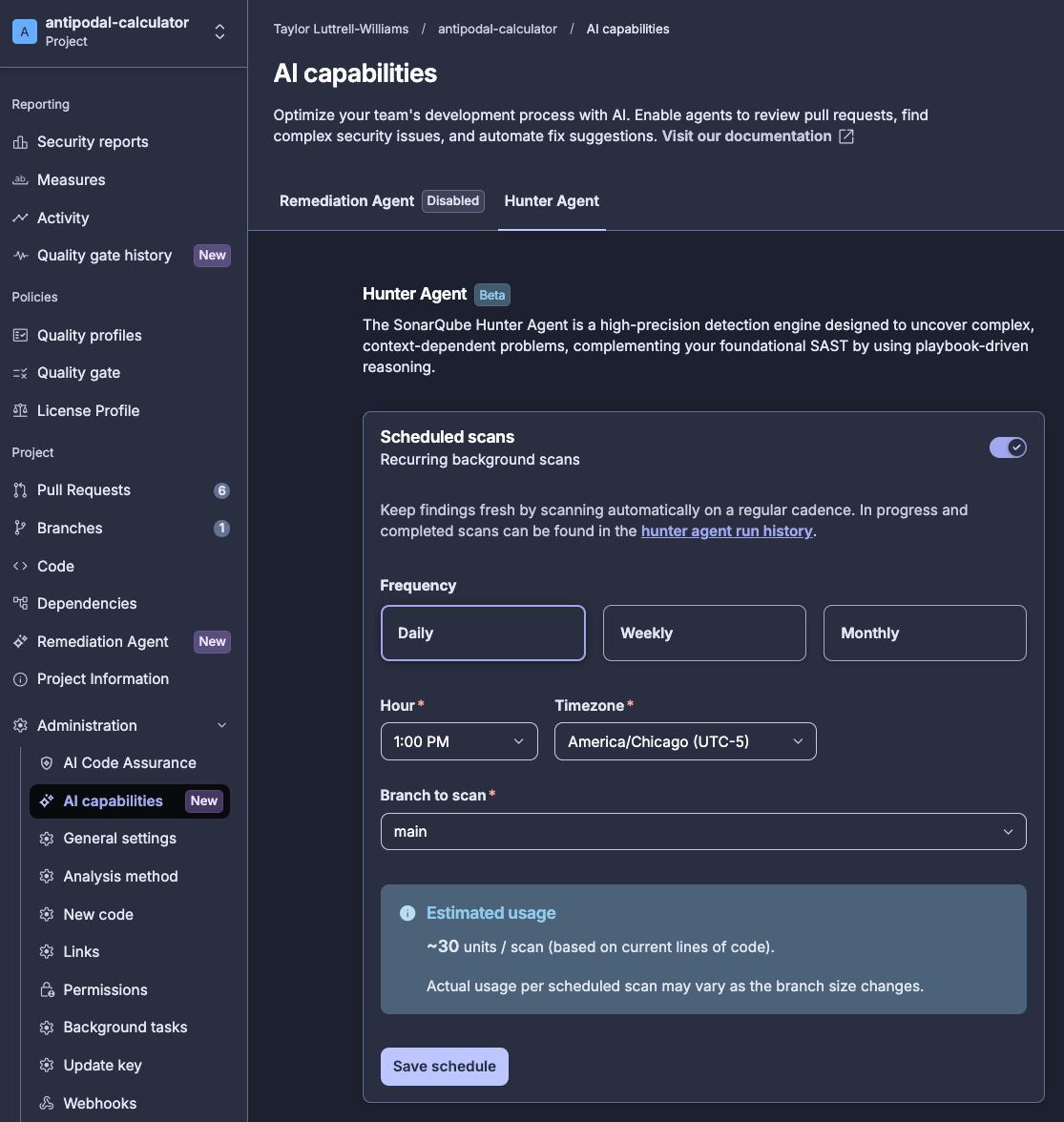Open the Timezone dropdown America/Chicago
Screen dimensions: 1064x1122
pyautogui.click(x=685, y=741)
